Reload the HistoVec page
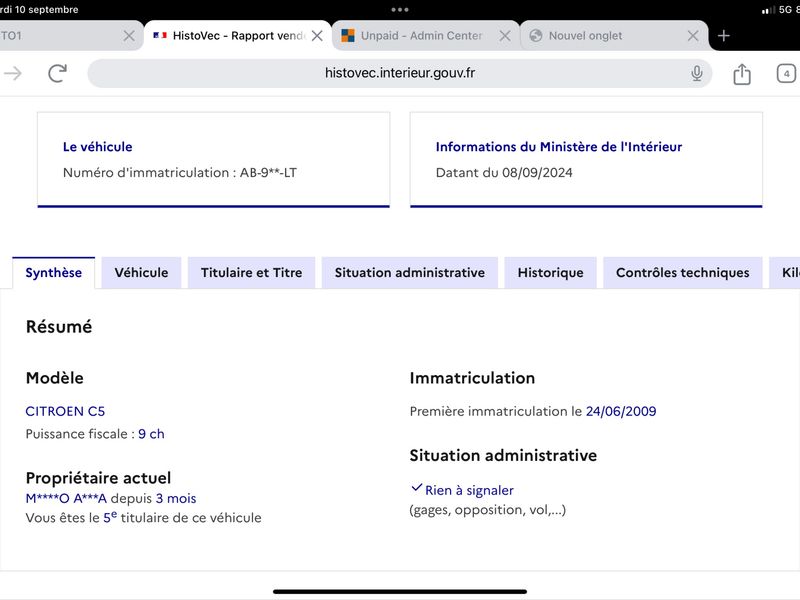 tap(58, 73)
